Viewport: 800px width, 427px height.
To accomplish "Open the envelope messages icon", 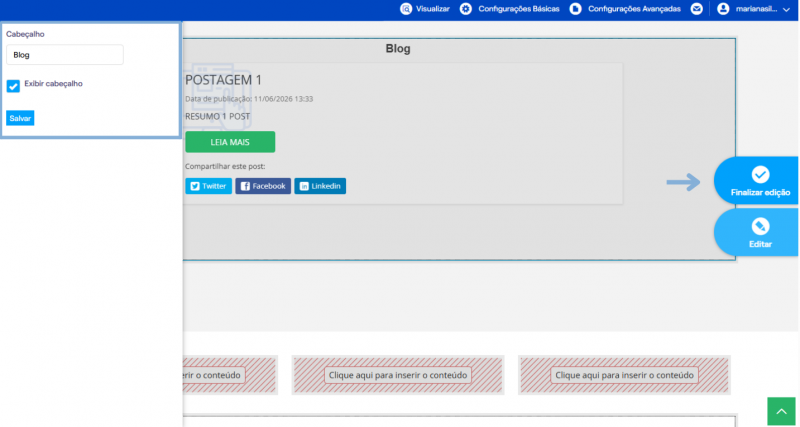I will pyautogui.click(x=696, y=9).
